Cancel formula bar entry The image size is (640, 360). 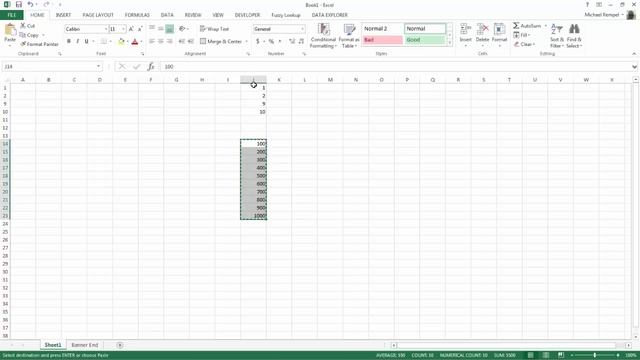tap(122, 67)
